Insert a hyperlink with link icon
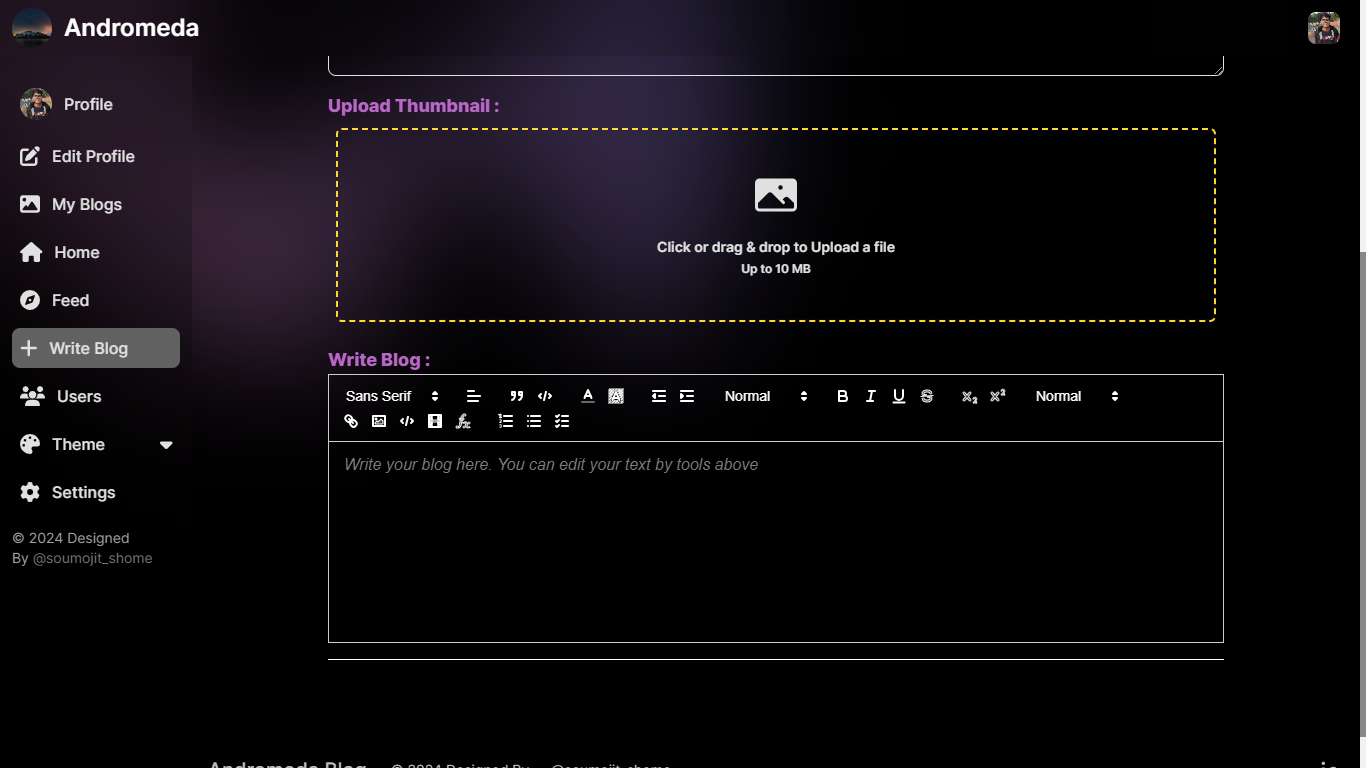 (351, 421)
